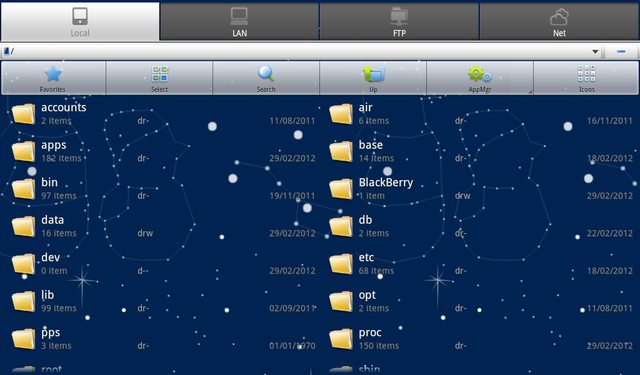
Task: Open the pps folder icon
Action: coord(23,339)
